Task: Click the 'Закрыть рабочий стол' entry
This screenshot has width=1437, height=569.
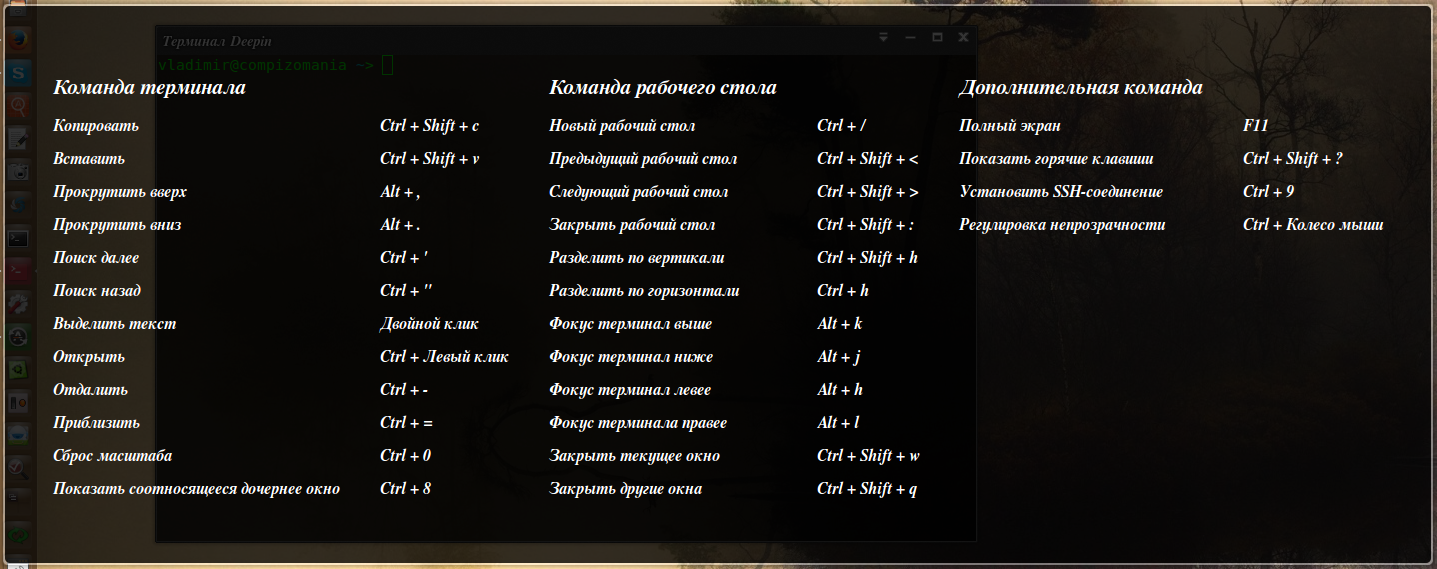Action: [632, 225]
